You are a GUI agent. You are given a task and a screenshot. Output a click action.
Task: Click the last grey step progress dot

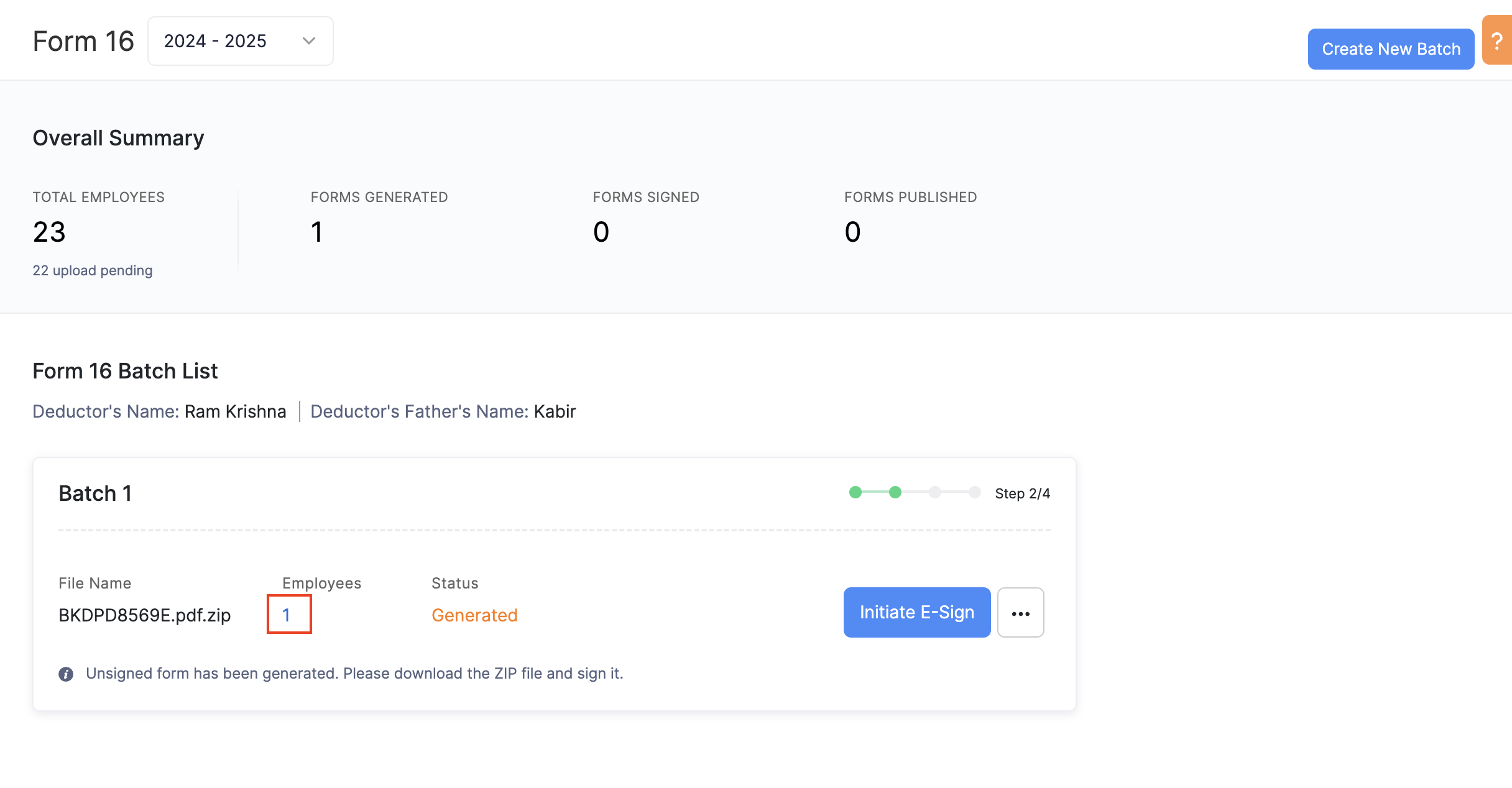click(975, 493)
